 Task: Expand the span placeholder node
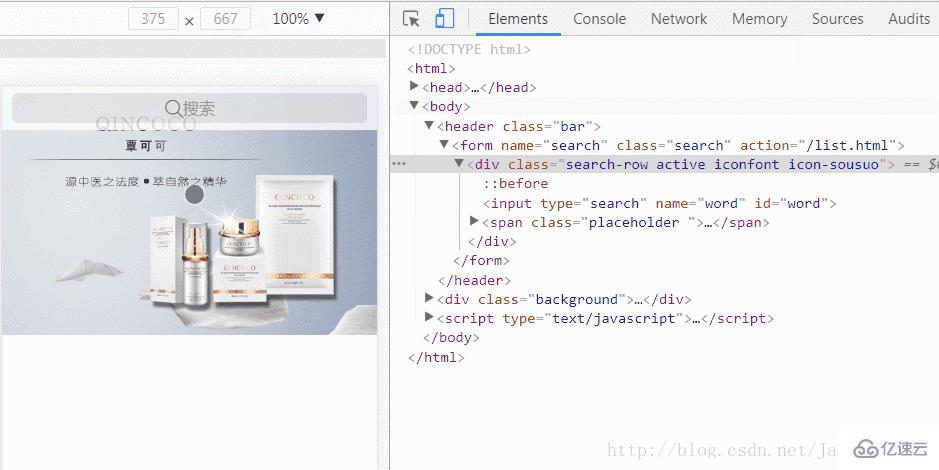point(474,221)
